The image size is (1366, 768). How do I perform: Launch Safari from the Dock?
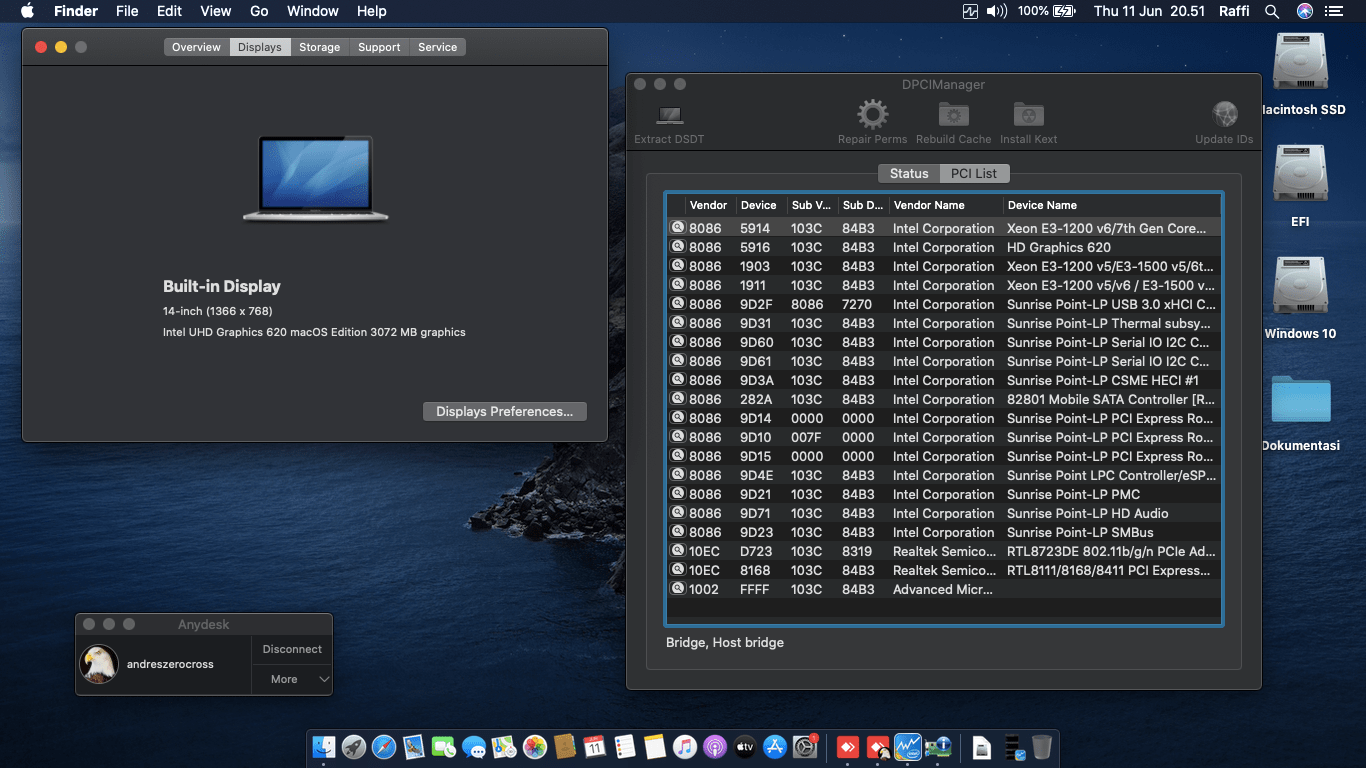[384, 747]
